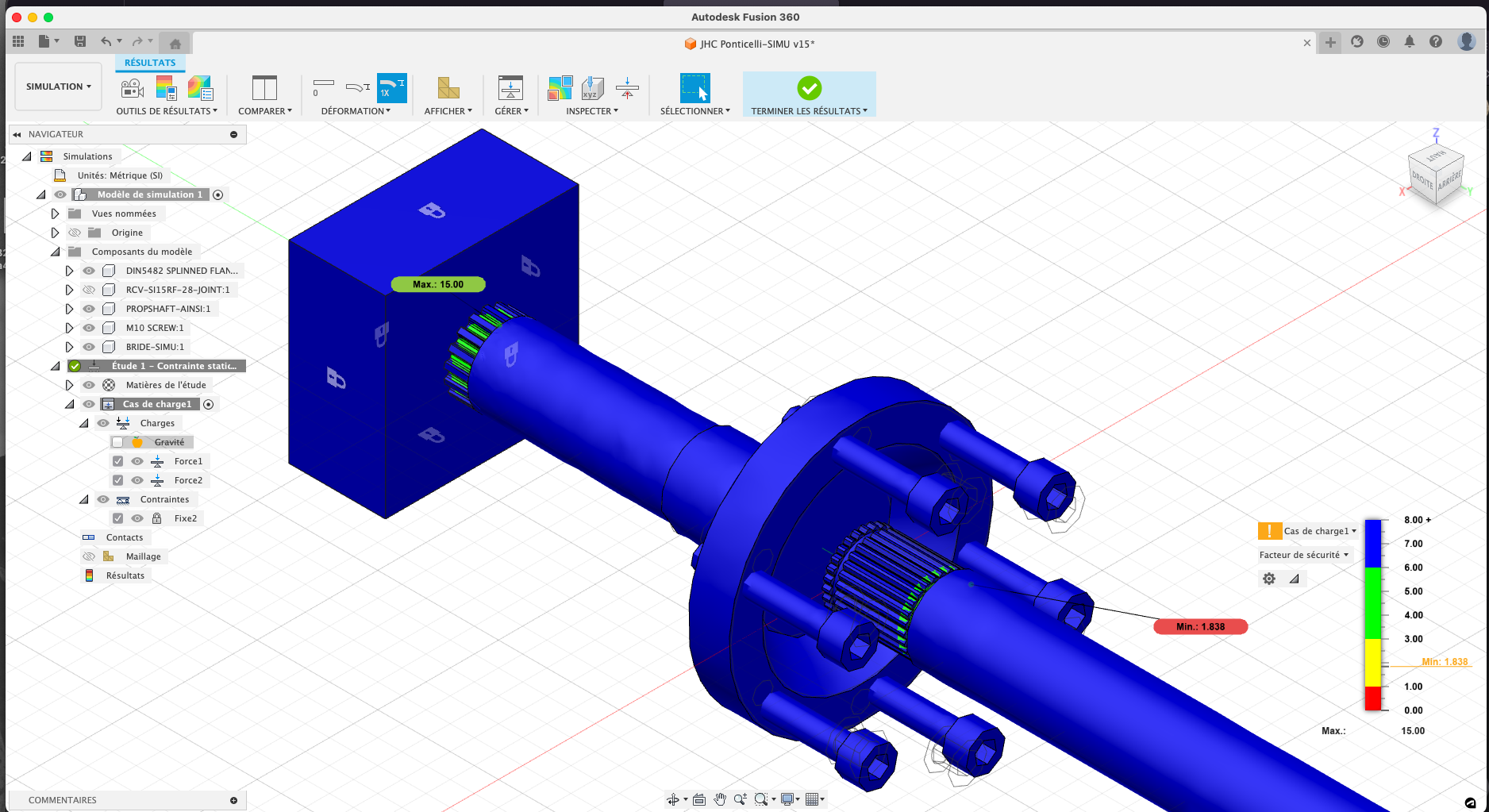Click the safety factor color legend bar

(1372, 615)
